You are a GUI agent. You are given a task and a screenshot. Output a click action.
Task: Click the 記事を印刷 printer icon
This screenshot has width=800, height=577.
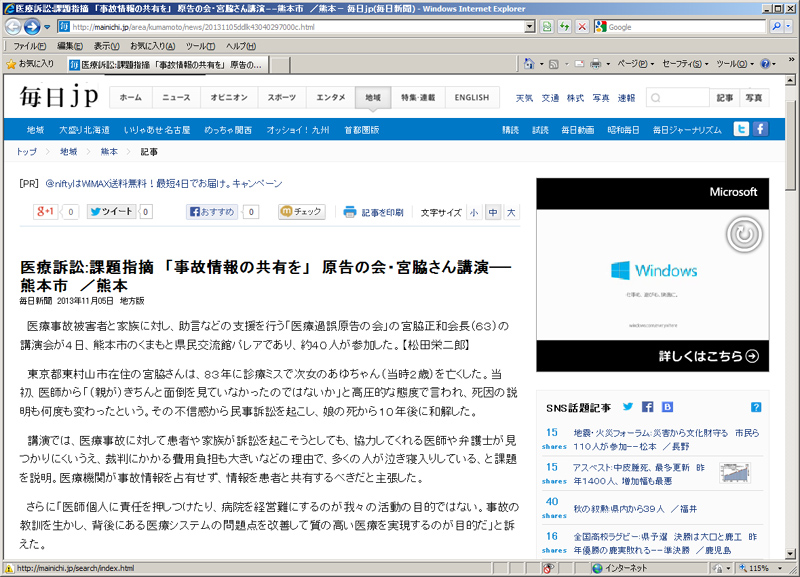point(349,212)
